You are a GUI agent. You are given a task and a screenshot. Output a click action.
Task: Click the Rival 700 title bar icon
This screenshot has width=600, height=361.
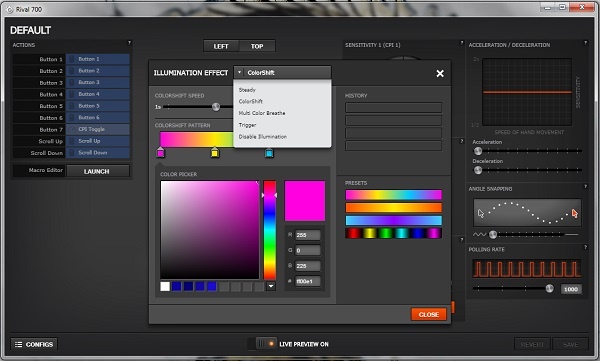click(10, 10)
